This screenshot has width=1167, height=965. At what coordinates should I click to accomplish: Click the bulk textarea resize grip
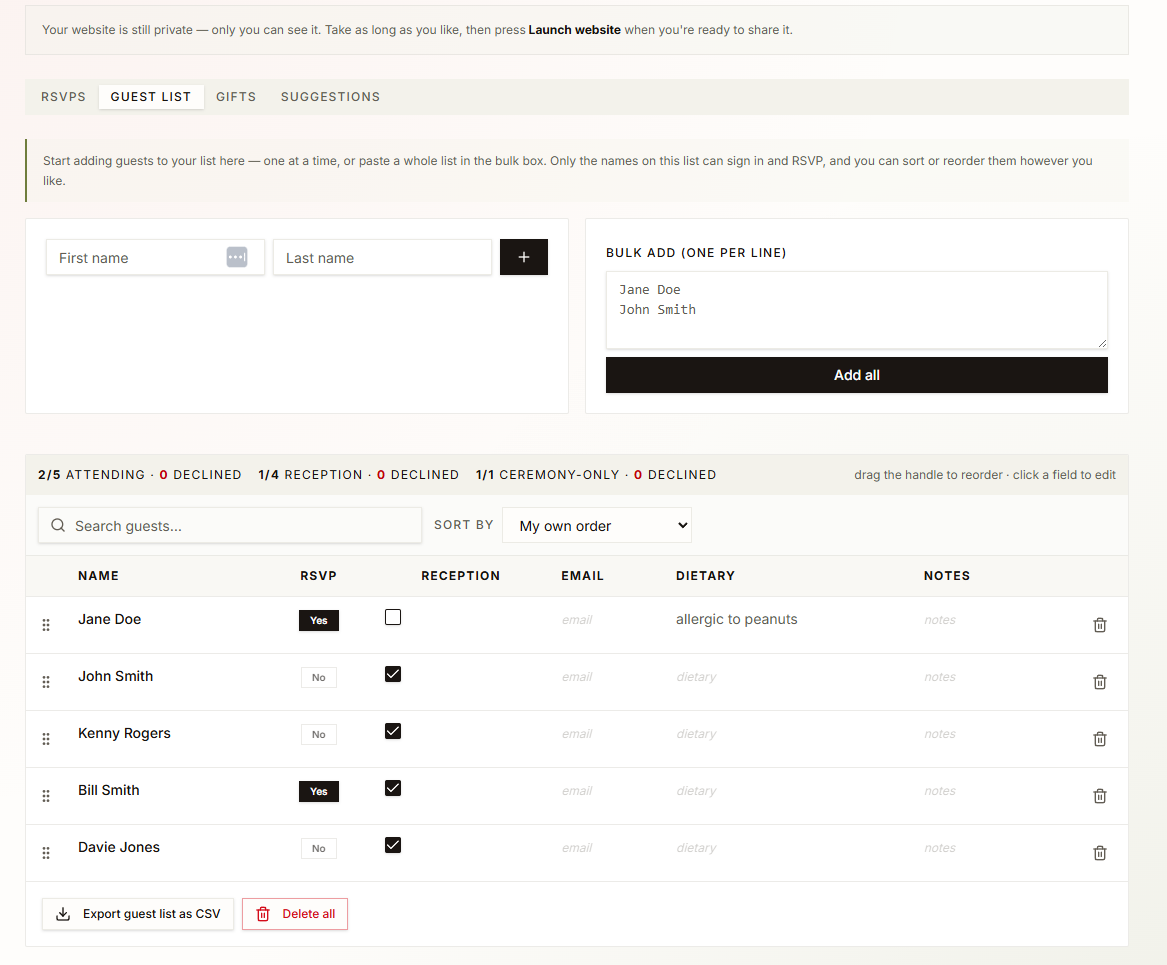(x=1102, y=343)
